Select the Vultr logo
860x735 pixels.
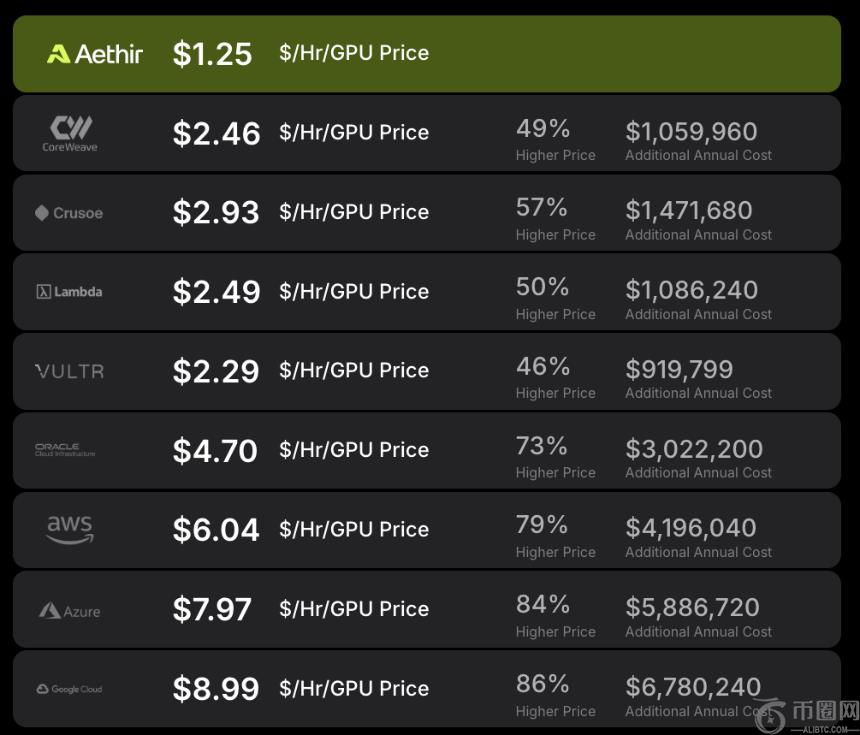pos(69,371)
